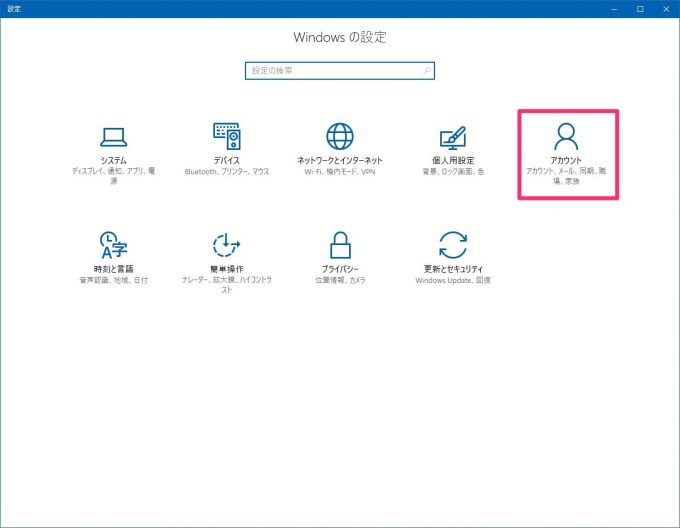680x528 pixels.
Task: Click the 位置情報、カメラ description
Action: point(340,280)
